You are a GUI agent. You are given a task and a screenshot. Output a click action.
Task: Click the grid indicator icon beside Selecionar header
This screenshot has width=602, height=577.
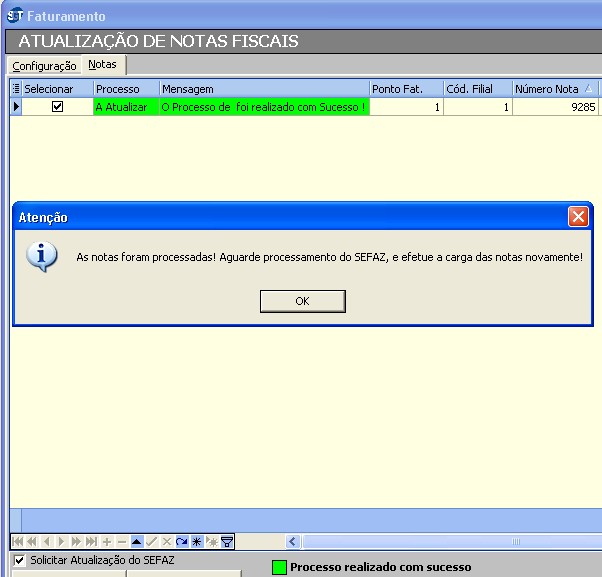[15, 89]
